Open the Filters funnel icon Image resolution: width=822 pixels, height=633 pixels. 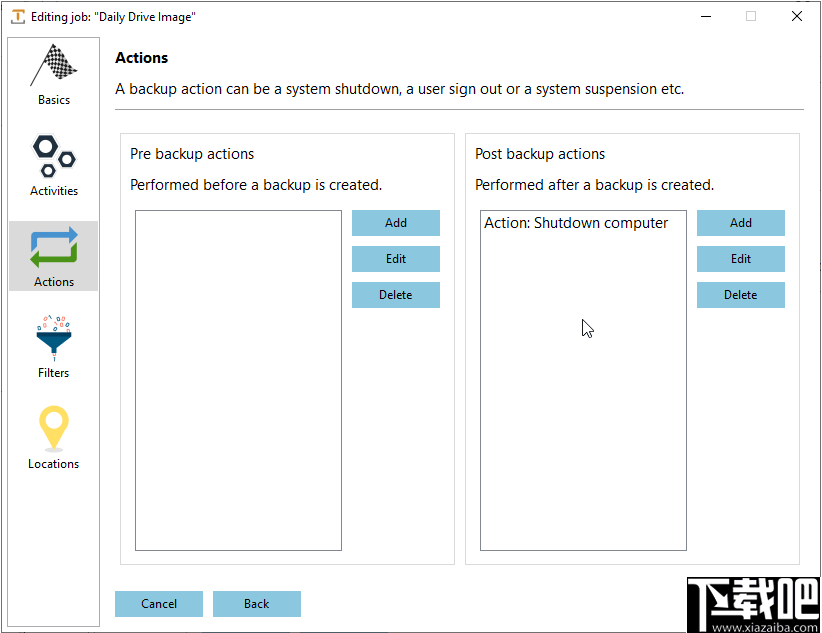click(x=54, y=338)
